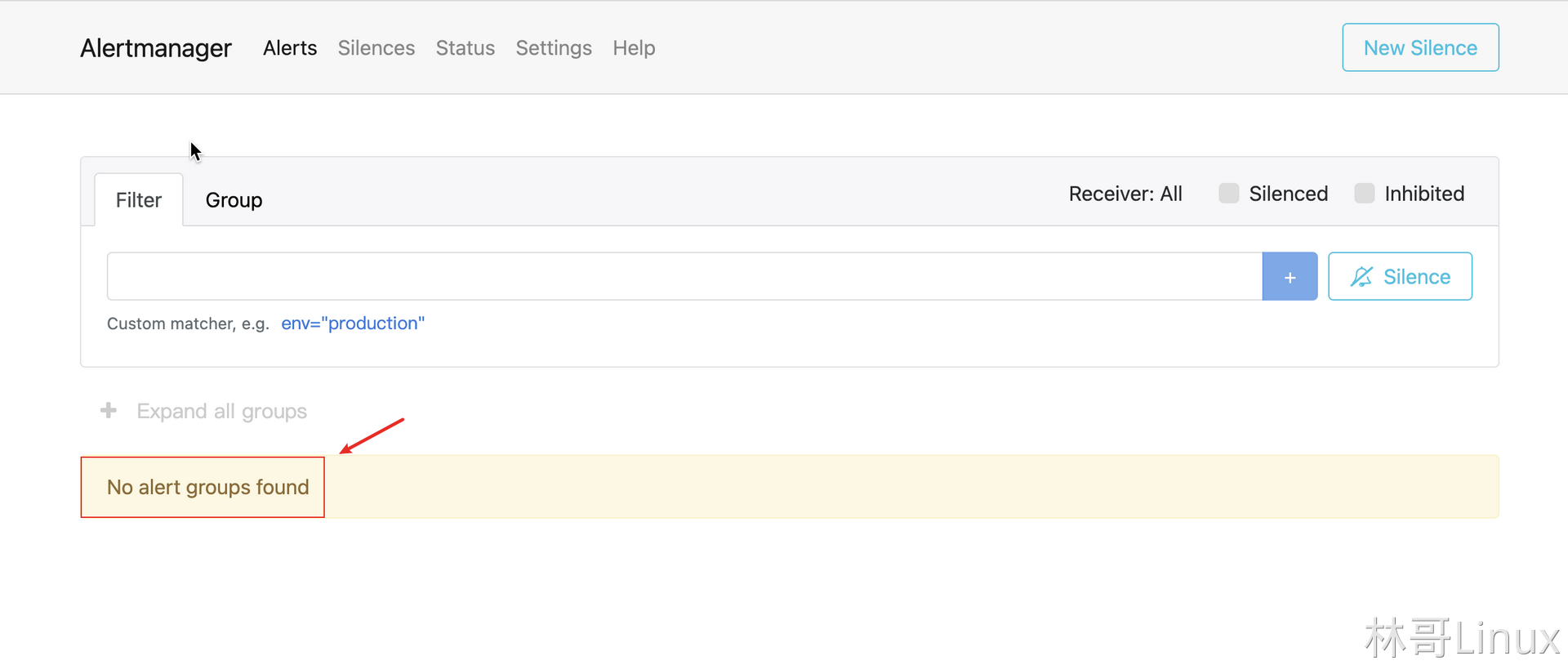Focus the custom matcher input field
Viewport: 1568px width, 665px height.
click(x=684, y=276)
